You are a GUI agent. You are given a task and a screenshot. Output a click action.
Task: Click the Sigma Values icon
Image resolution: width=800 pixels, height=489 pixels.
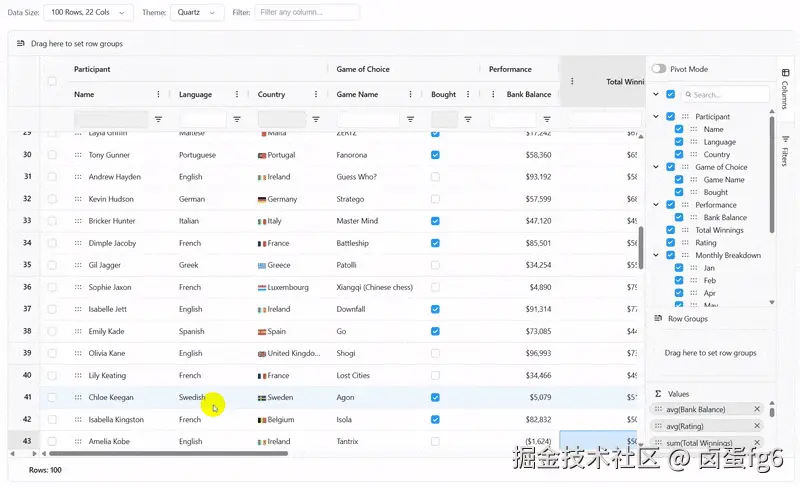click(x=658, y=394)
